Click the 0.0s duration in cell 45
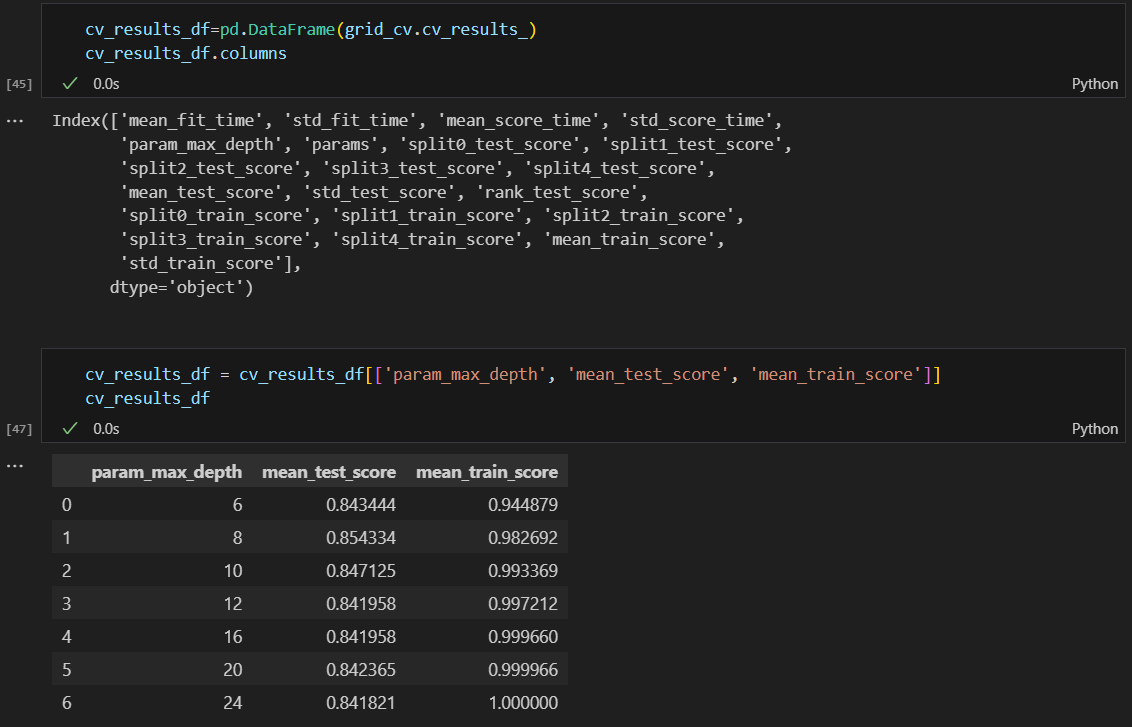This screenshot has width=1132, height=727. (x=106, y=84)
